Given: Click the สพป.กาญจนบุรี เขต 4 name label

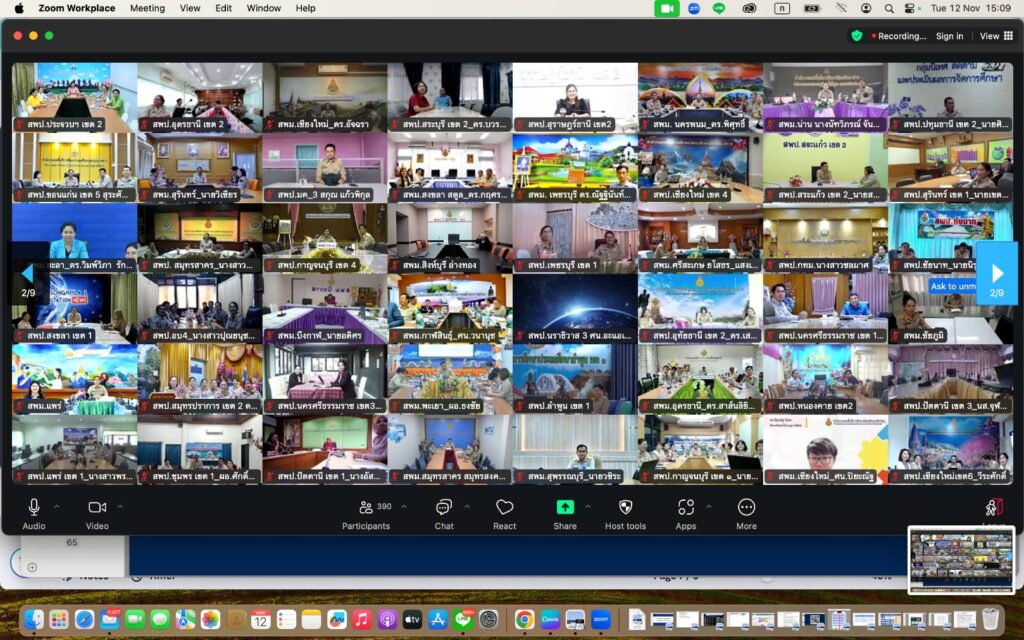Looking at the screenshot, I should click(x=310, y=266).
